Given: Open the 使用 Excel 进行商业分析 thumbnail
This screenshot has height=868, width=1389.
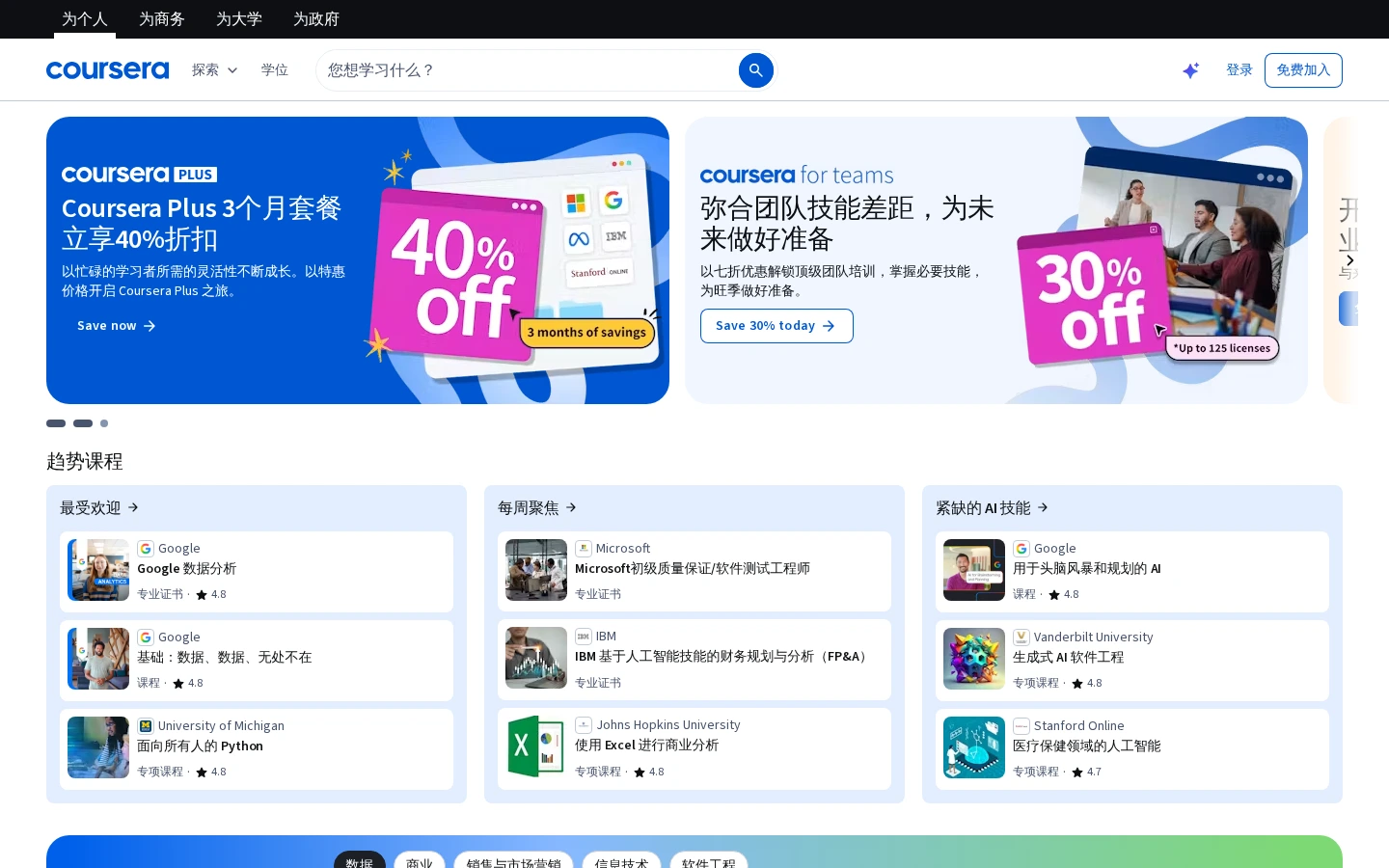Looking at the screenshot, I should pyautogui.click(x=536, y=746).
